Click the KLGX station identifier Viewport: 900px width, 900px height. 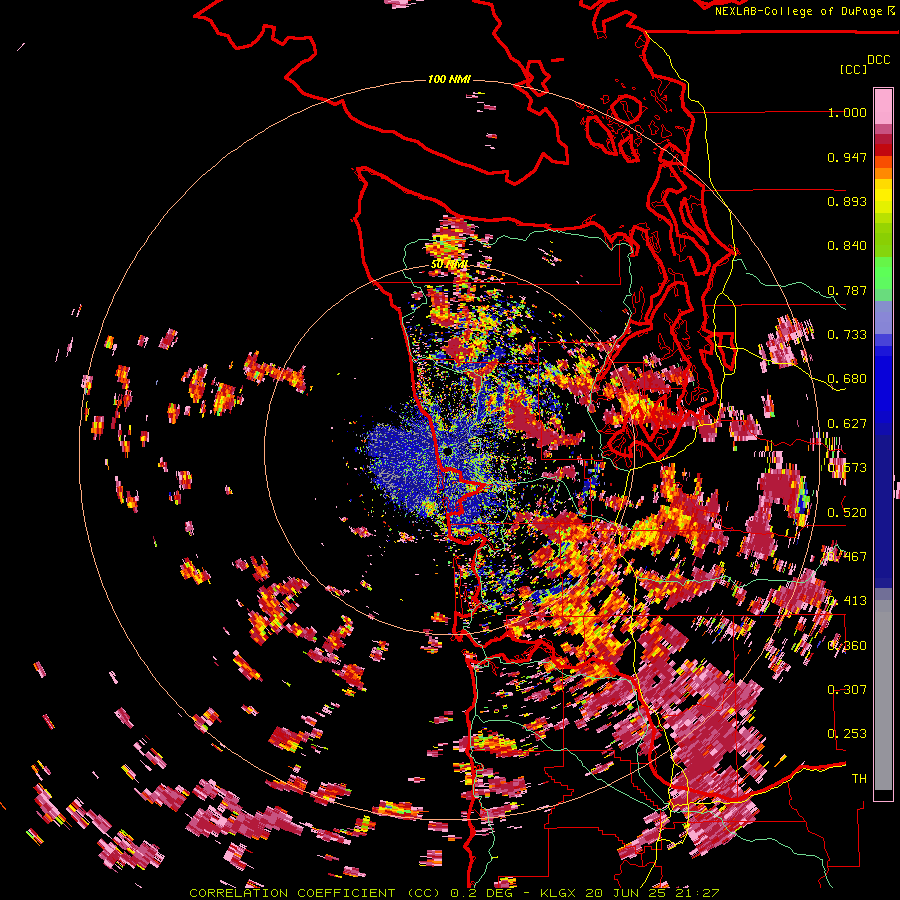pos(559,893)
